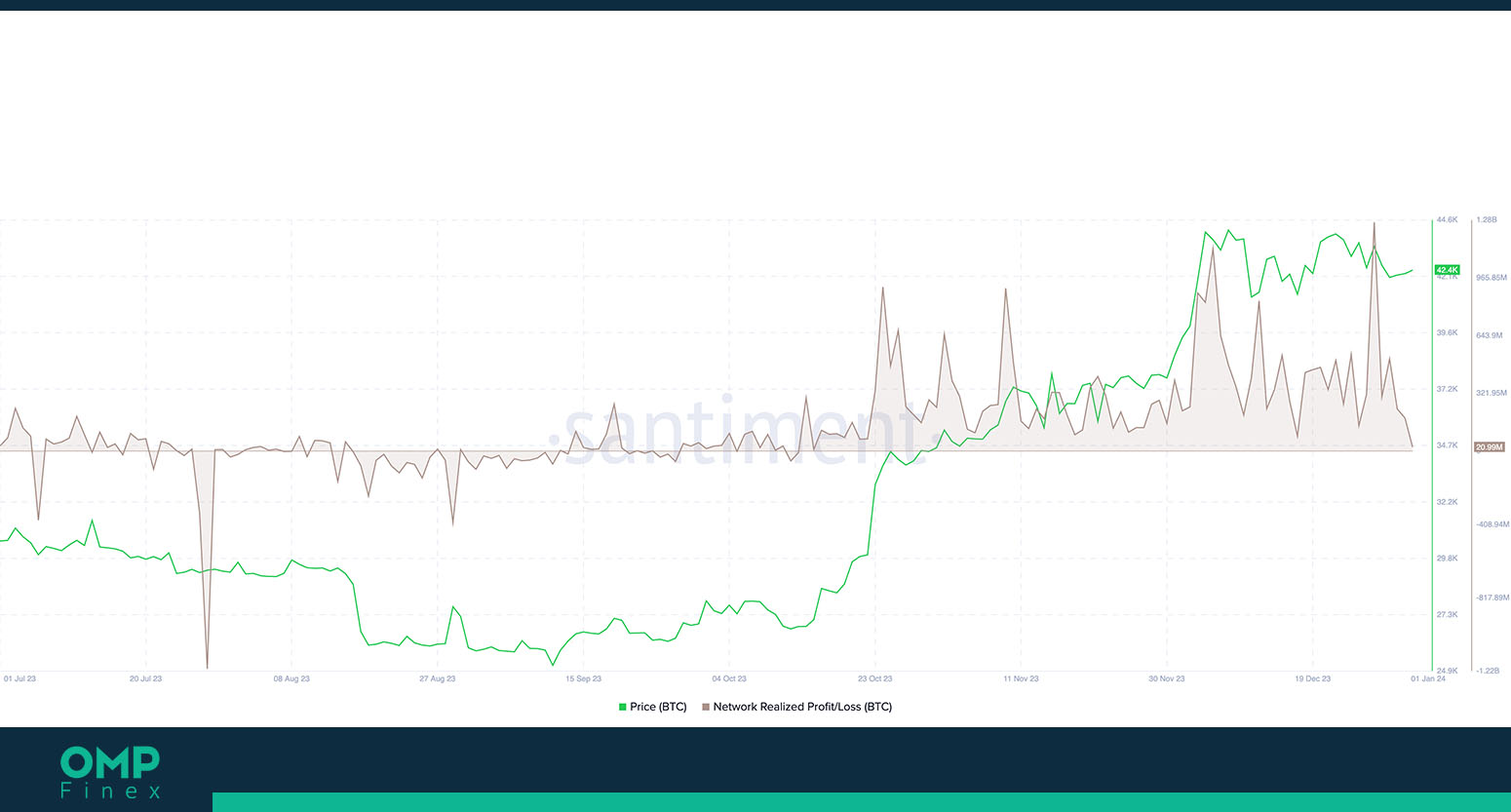Toggle the Price (BTC) legend entry
1511x812 pixels.
652,707
